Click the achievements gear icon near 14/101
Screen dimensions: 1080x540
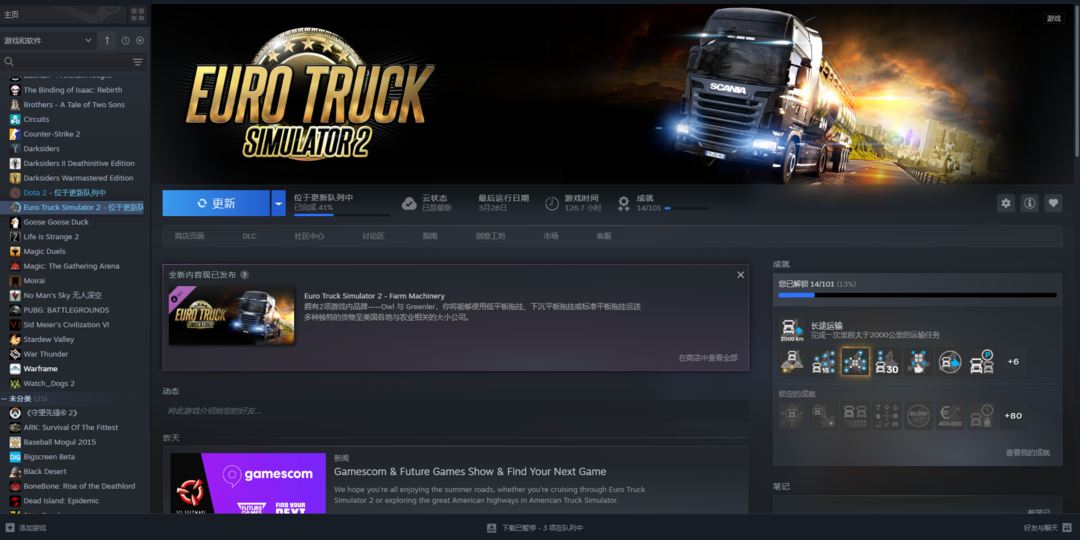624,203
